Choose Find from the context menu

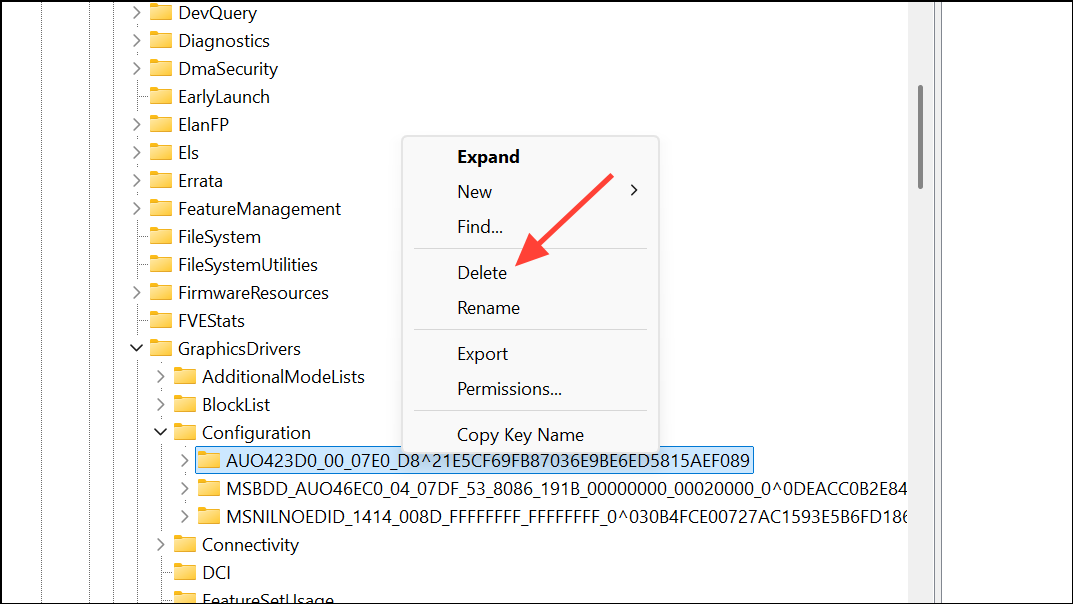click(479, 227)
